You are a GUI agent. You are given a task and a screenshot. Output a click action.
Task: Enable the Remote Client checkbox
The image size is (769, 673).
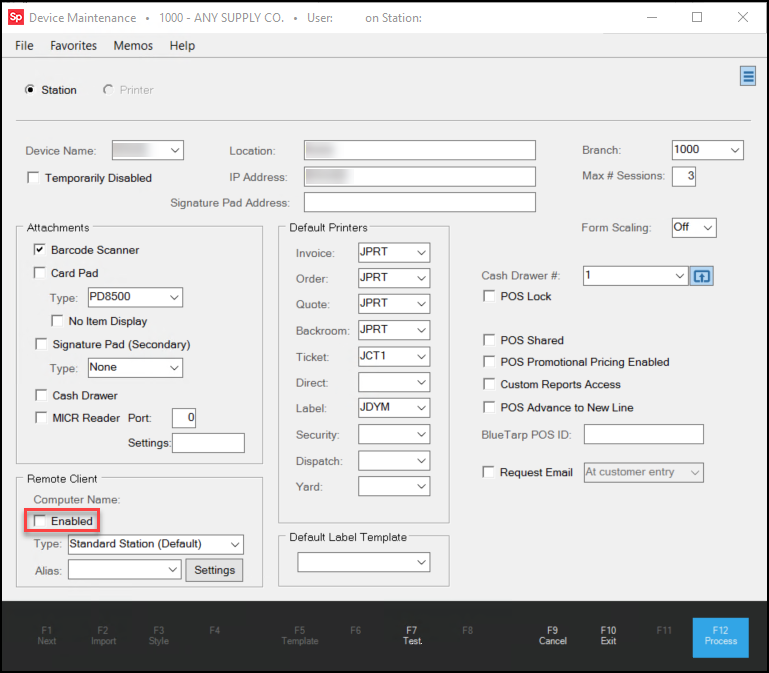click(x=40, y=521)
